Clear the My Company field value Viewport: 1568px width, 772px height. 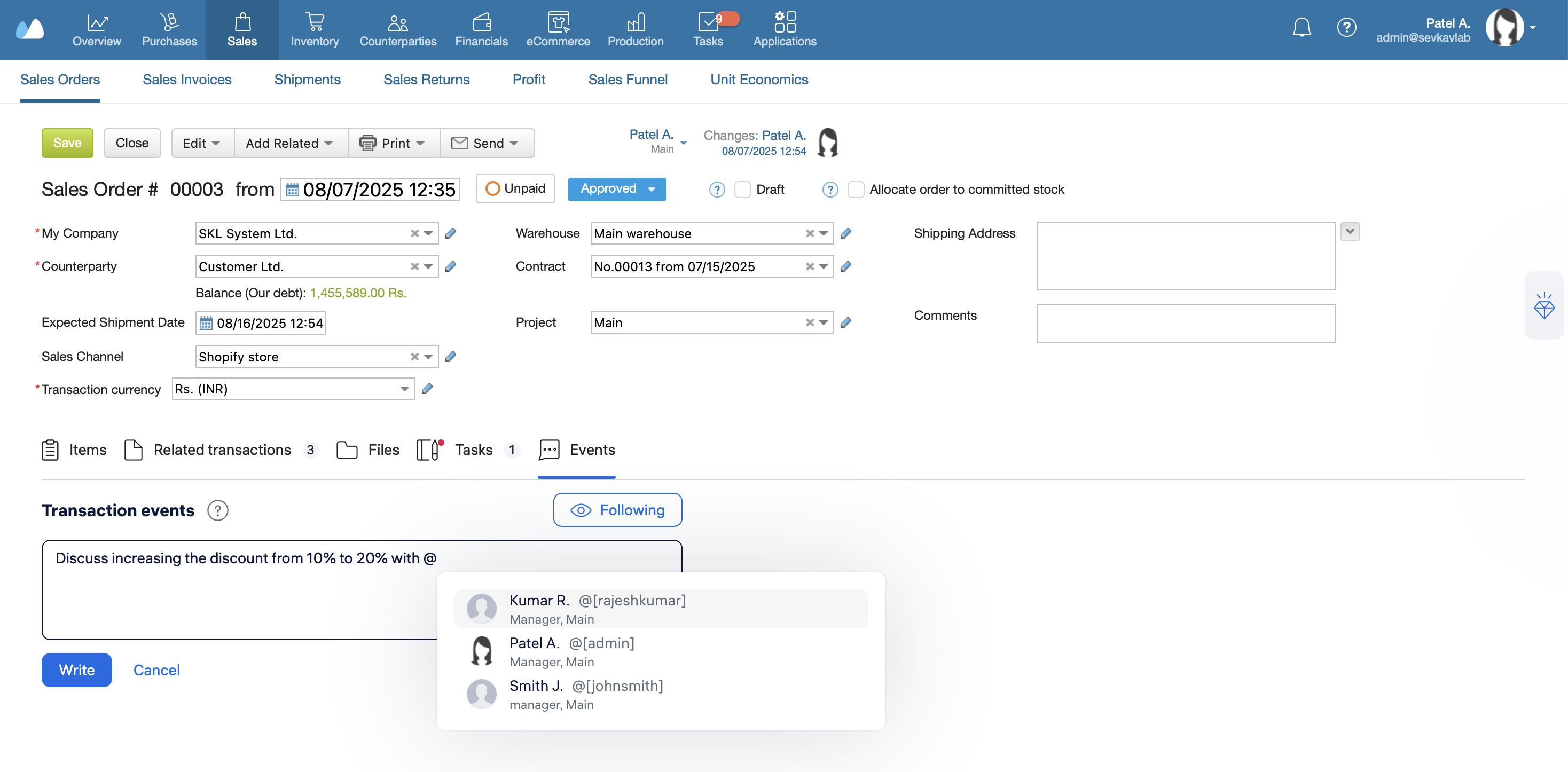pos(414,234)
